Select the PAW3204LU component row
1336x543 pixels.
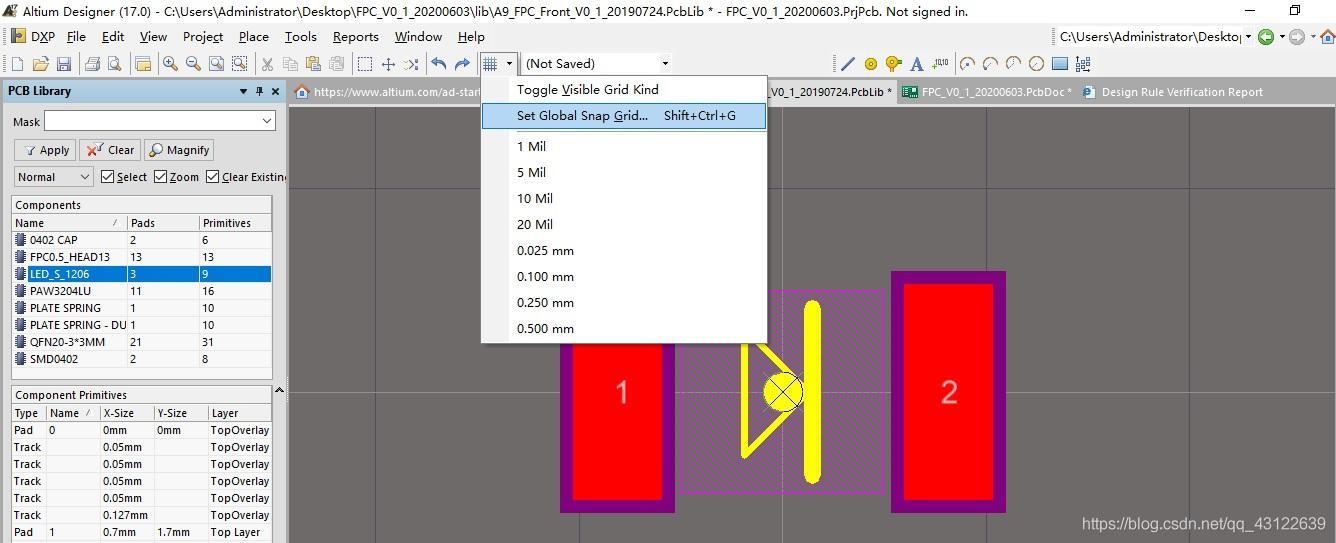coord(141,291)
